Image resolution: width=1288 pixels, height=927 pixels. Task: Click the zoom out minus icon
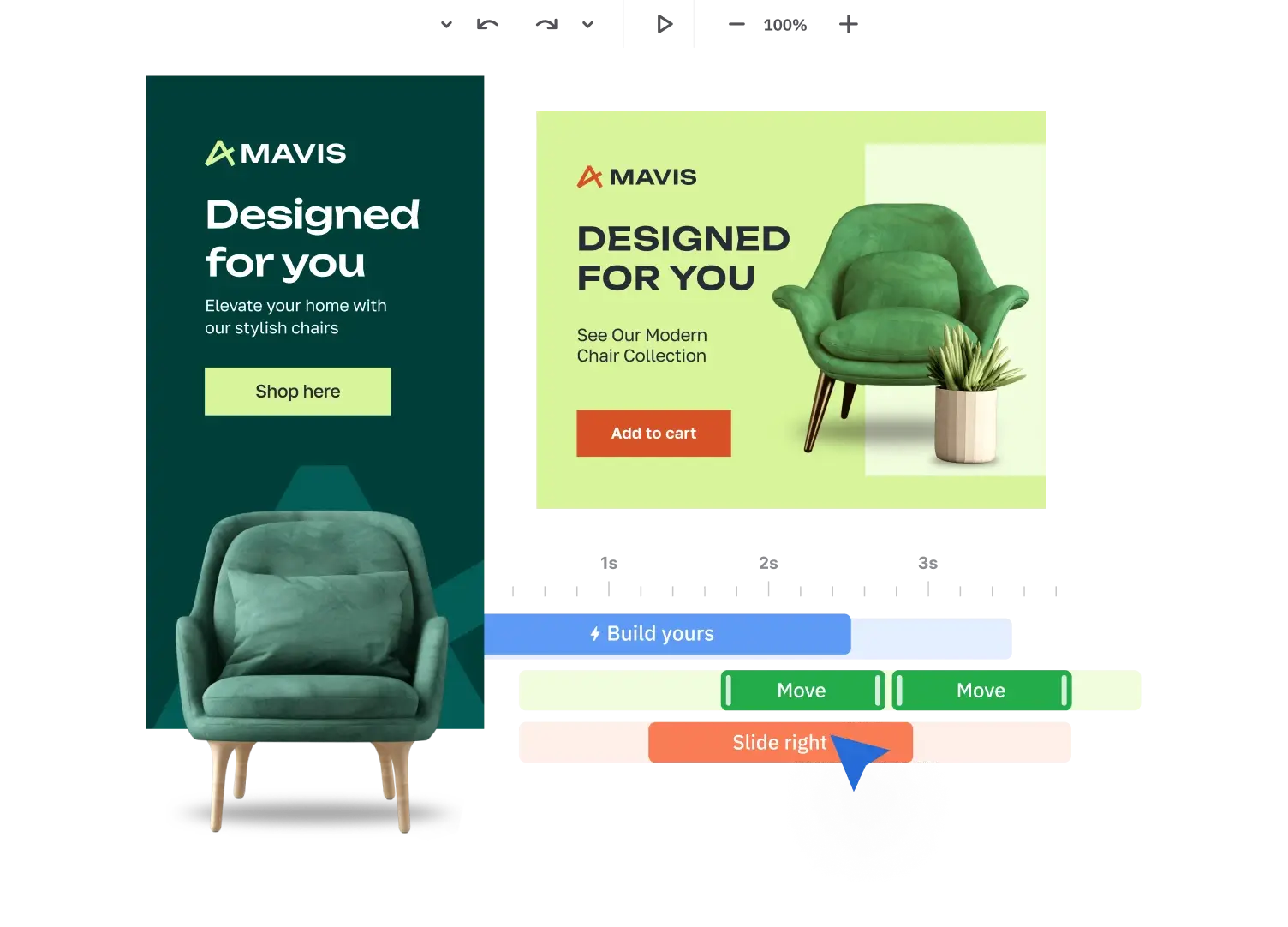[x=735, y=24]
